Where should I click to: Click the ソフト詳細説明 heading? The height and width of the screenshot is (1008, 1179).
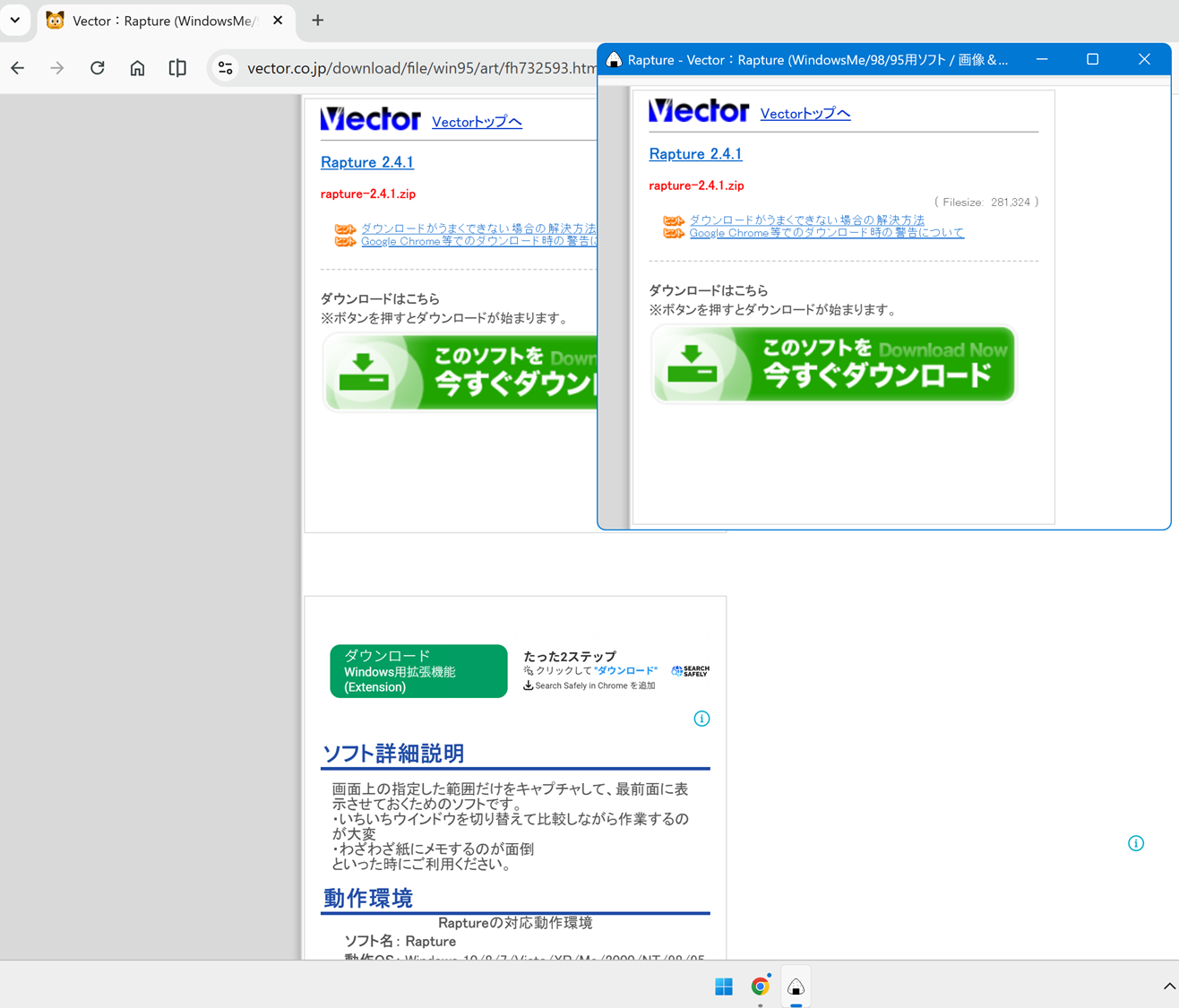point(393,754)
